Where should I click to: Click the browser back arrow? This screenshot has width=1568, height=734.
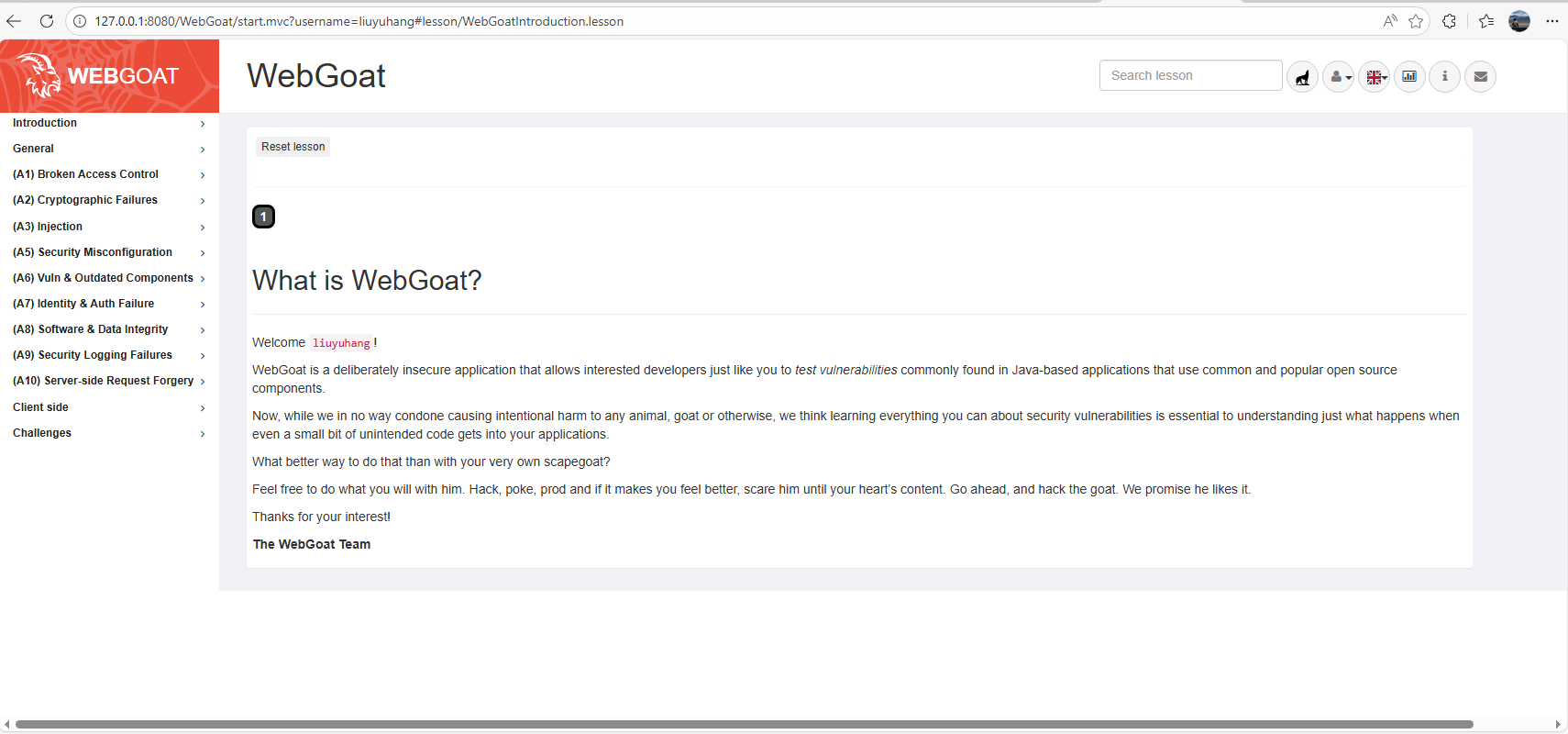point(14,21)
